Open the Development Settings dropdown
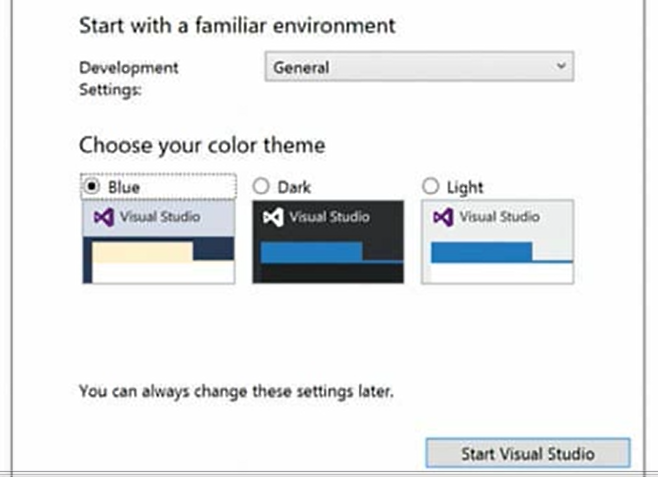Image resolution: width=658 pixels, height=477 pixels. (x=419, y=67)
